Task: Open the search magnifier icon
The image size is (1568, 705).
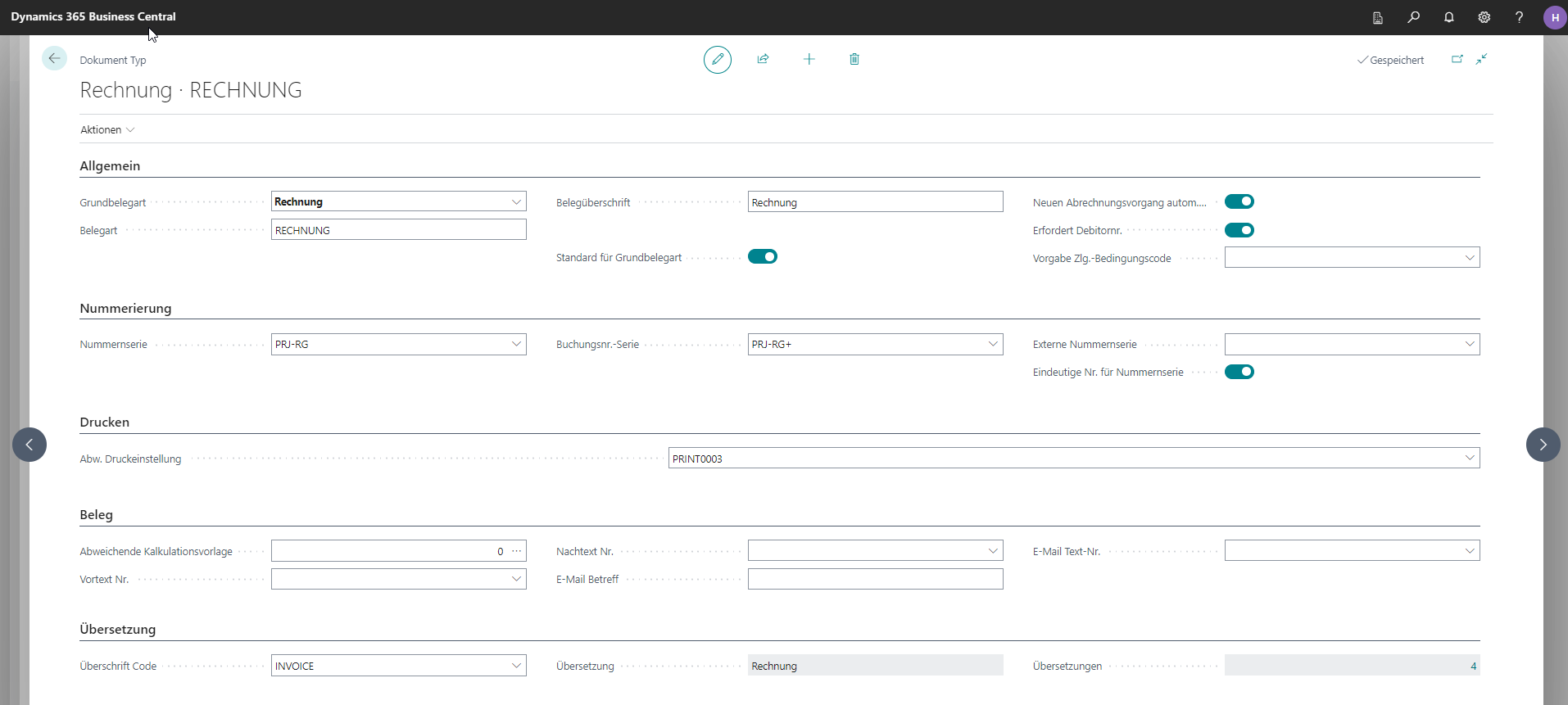Action: [1413, 17]
